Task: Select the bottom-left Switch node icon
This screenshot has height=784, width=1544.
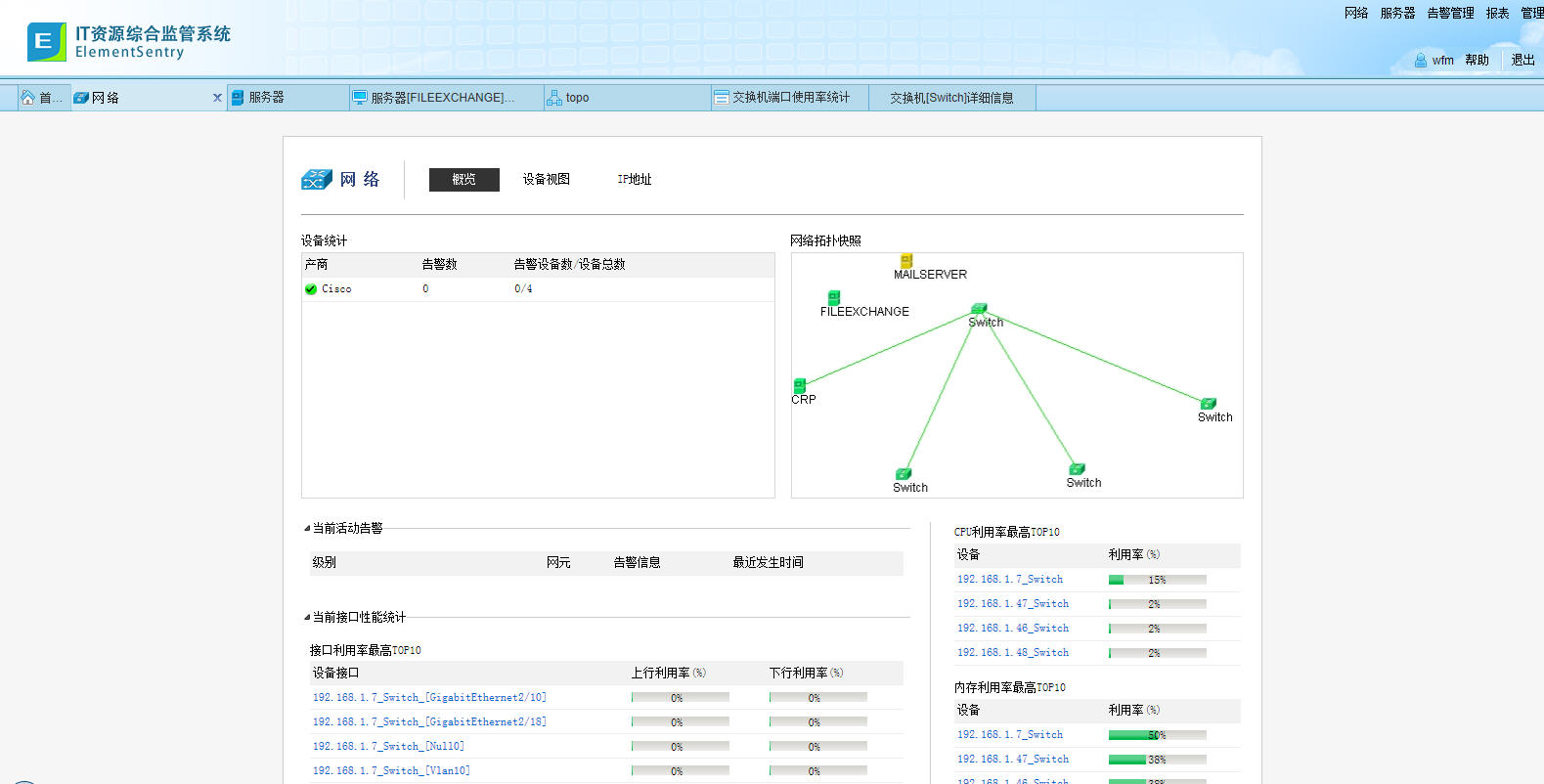Action: [904, 474]
